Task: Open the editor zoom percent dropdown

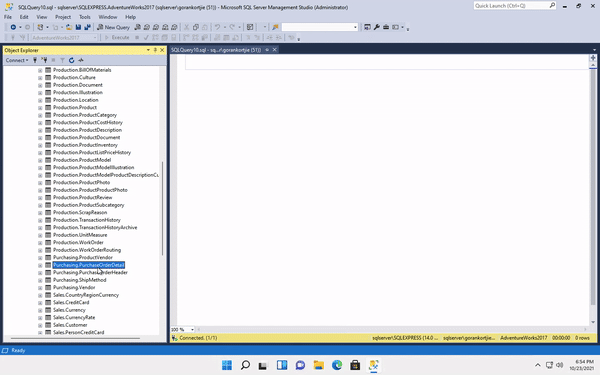Action: tap(192, 329)
